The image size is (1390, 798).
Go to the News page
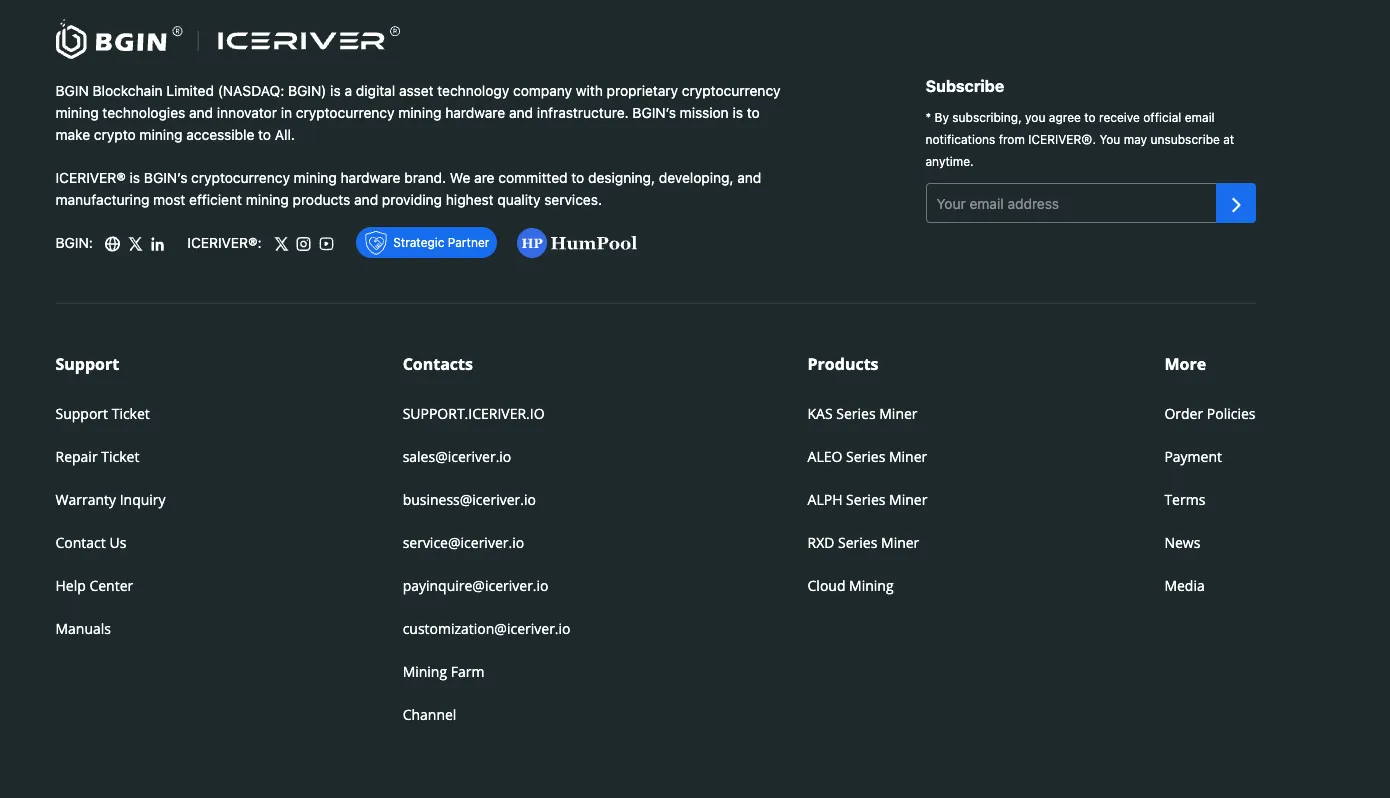[1182, 543]
